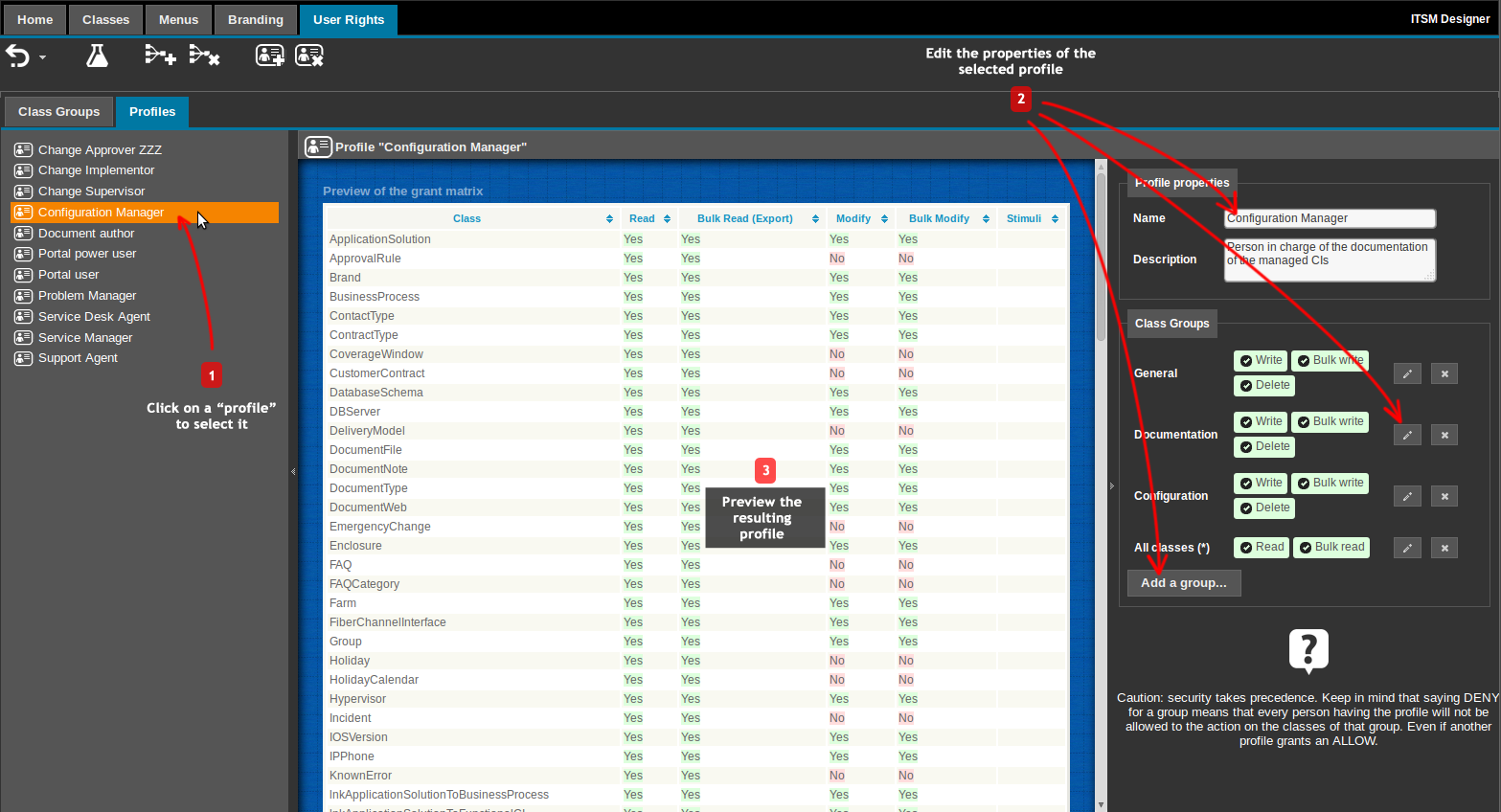Remove the Configuration group with X icon
Viewport: 1501px width, 812px height.
[1444, 496]
